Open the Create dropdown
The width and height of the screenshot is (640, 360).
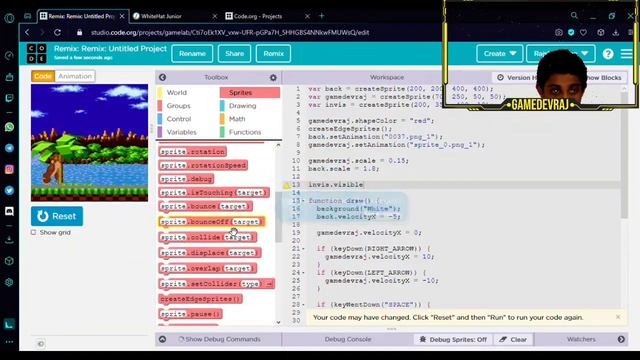point(500,53)
